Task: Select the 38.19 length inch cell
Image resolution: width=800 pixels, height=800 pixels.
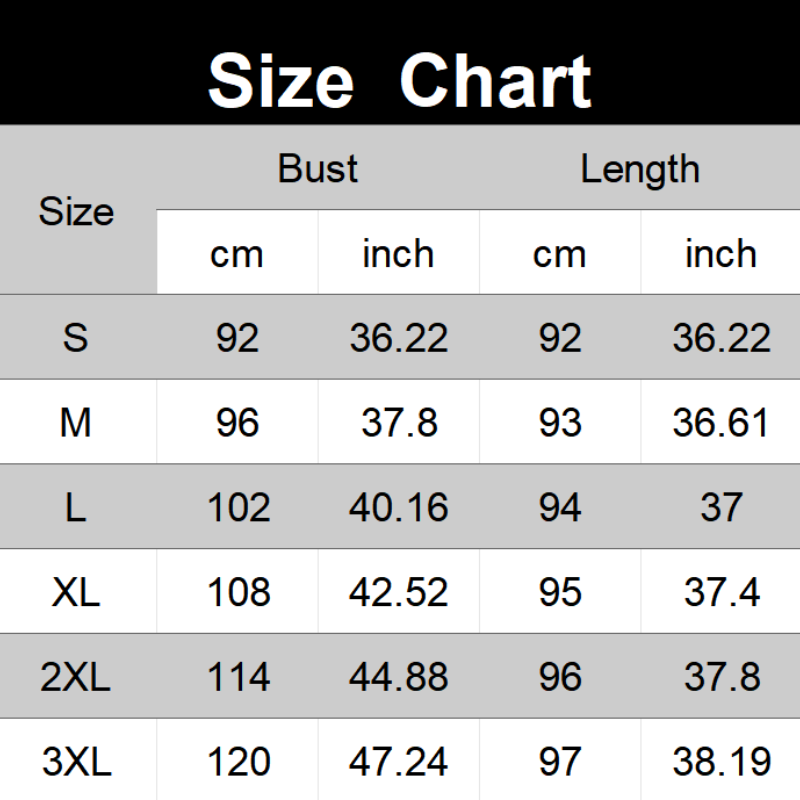Action: (x=721, y=763)
